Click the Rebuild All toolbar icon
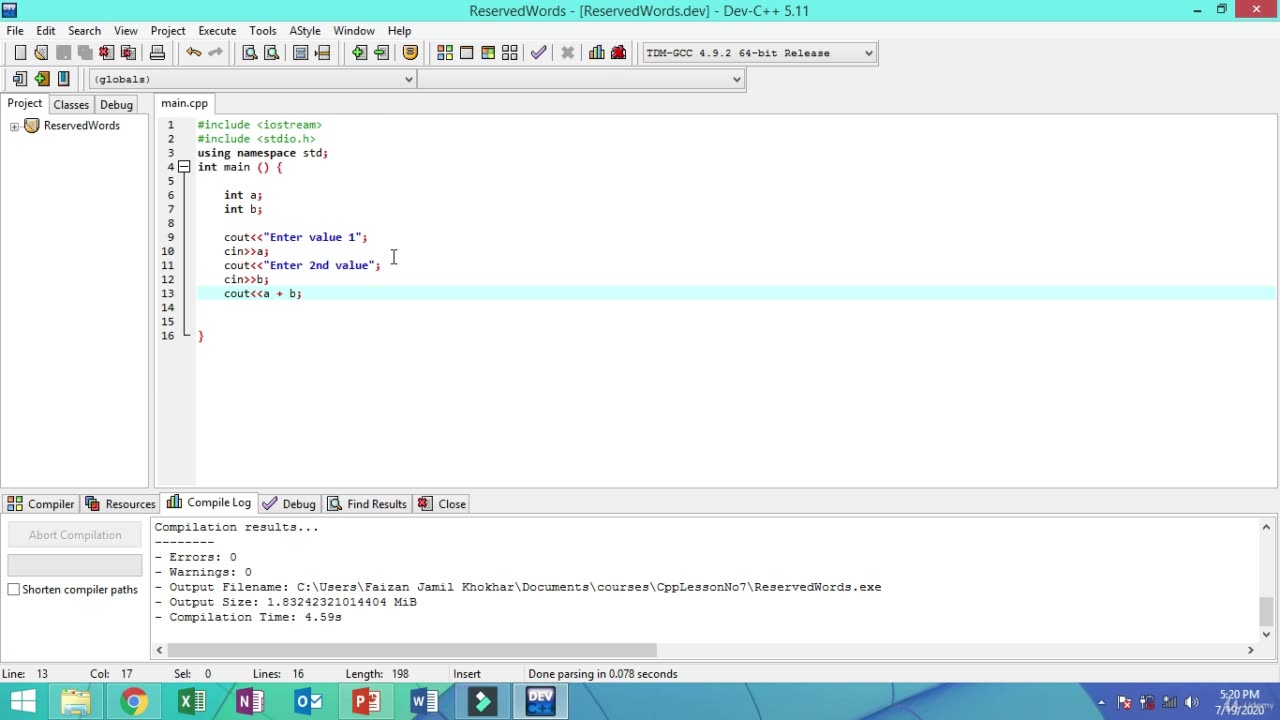1280x720 pixels. 510,53
